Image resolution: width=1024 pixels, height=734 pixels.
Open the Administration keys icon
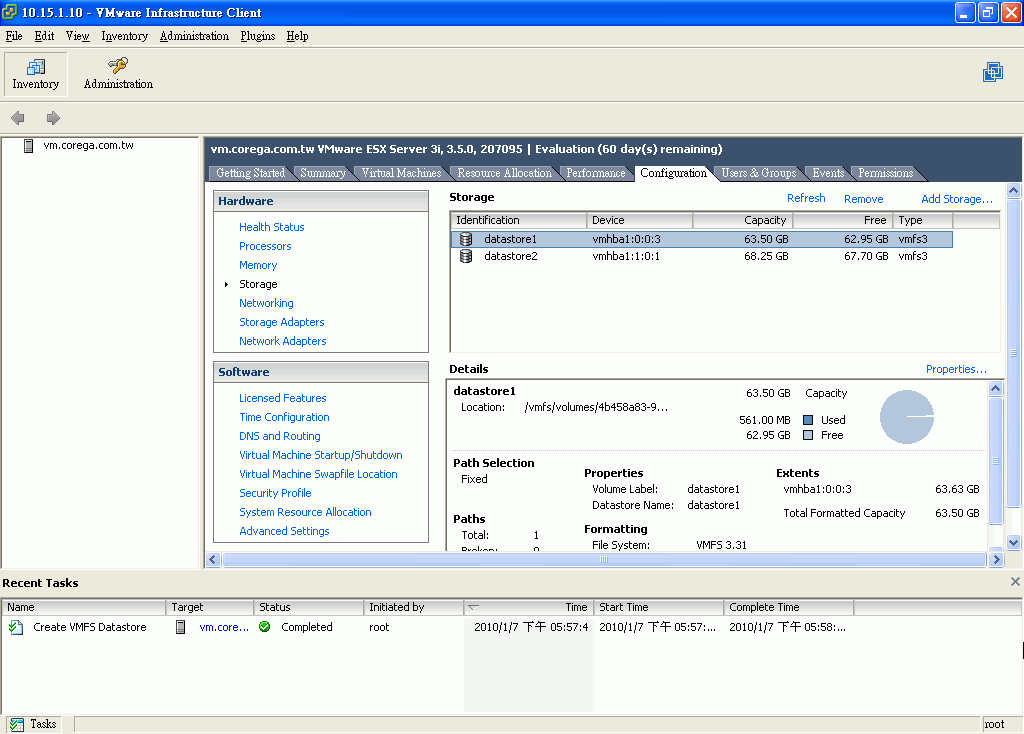tap(118, 65)
